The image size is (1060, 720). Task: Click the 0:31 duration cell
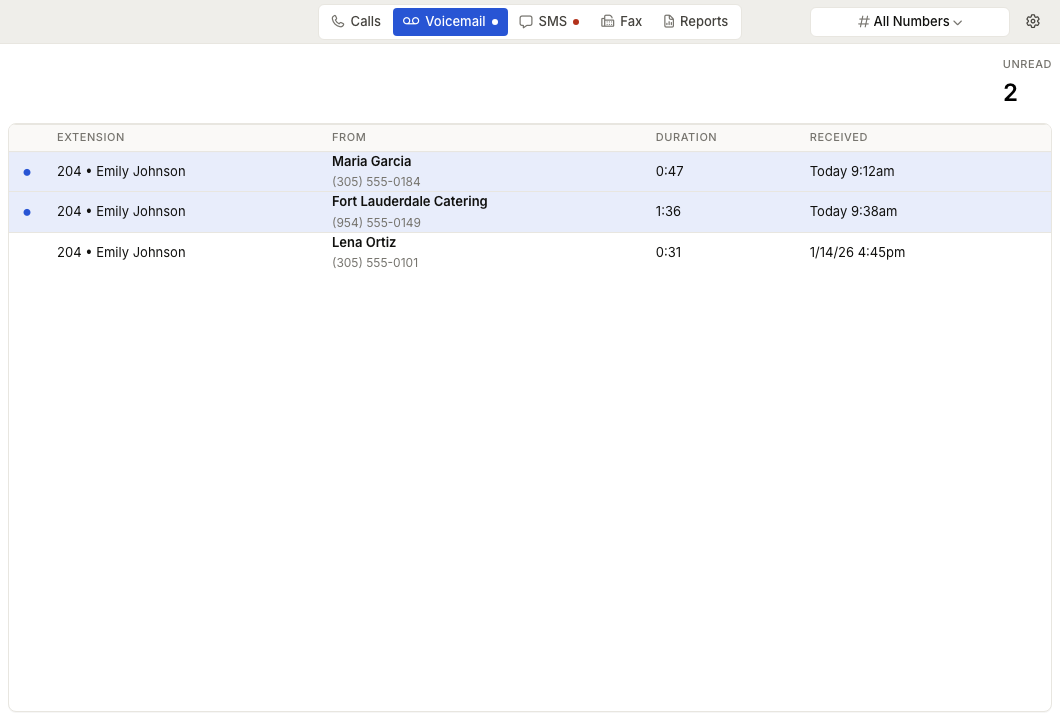[669, 252]
